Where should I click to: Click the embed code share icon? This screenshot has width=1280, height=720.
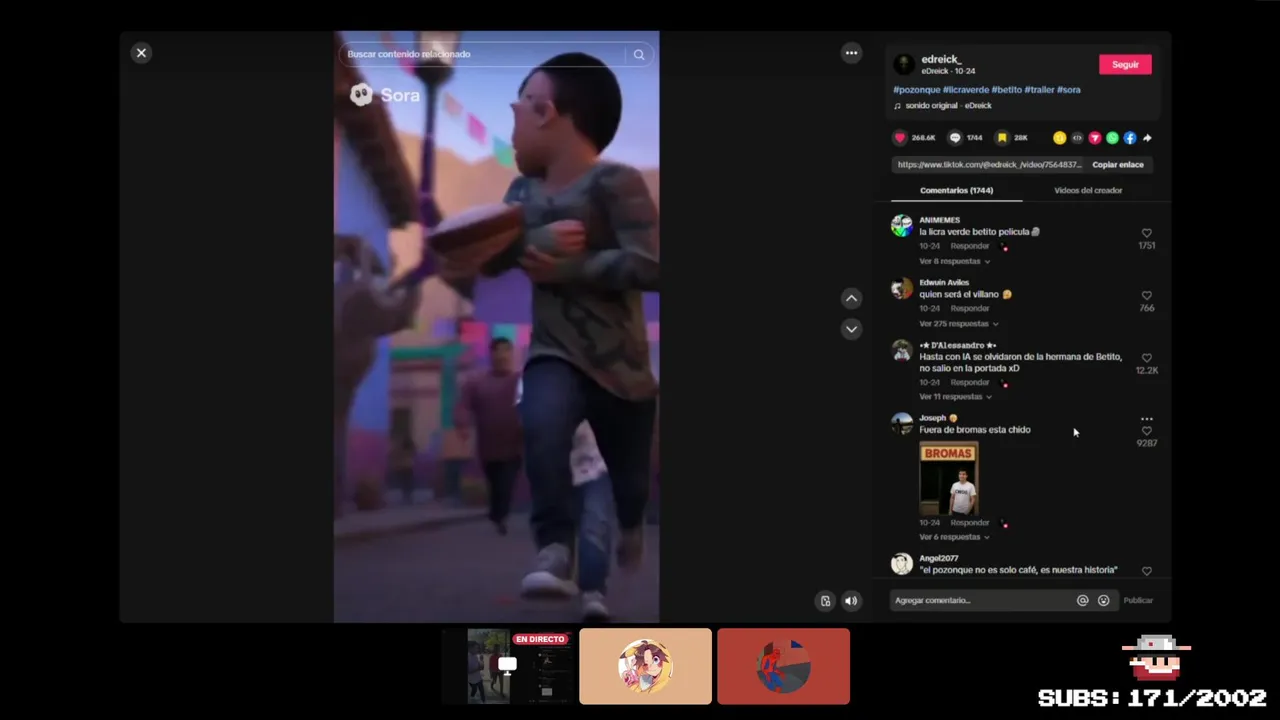tap(1077, 138)
